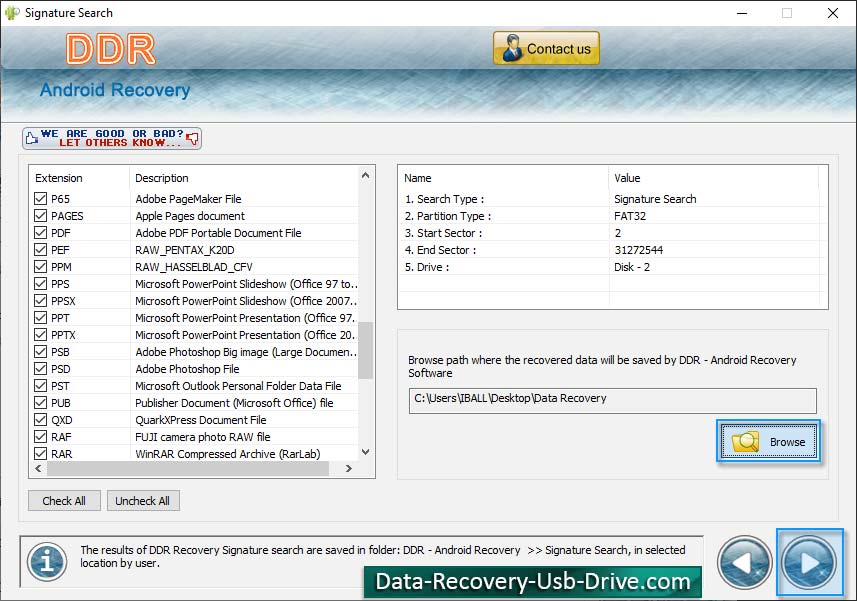Select 'Apple Pages document' description

click(x=190, y=216)
